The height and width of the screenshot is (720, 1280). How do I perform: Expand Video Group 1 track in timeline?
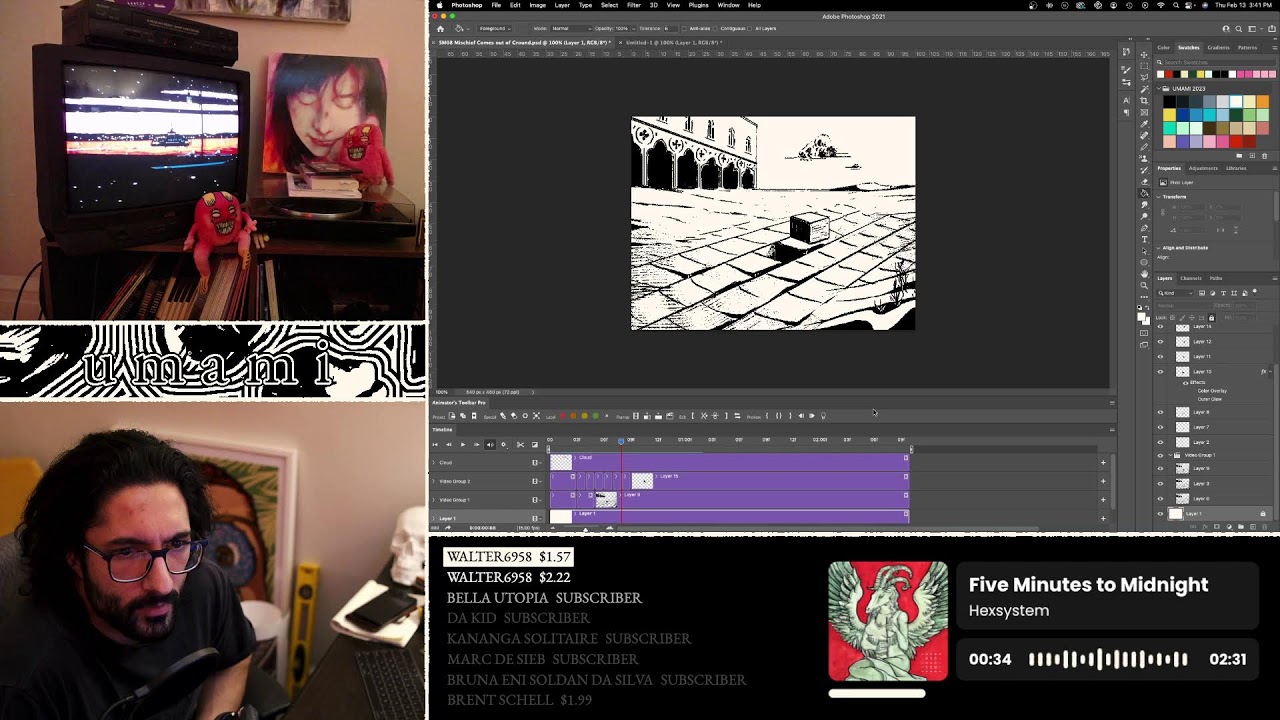point(434,499)
